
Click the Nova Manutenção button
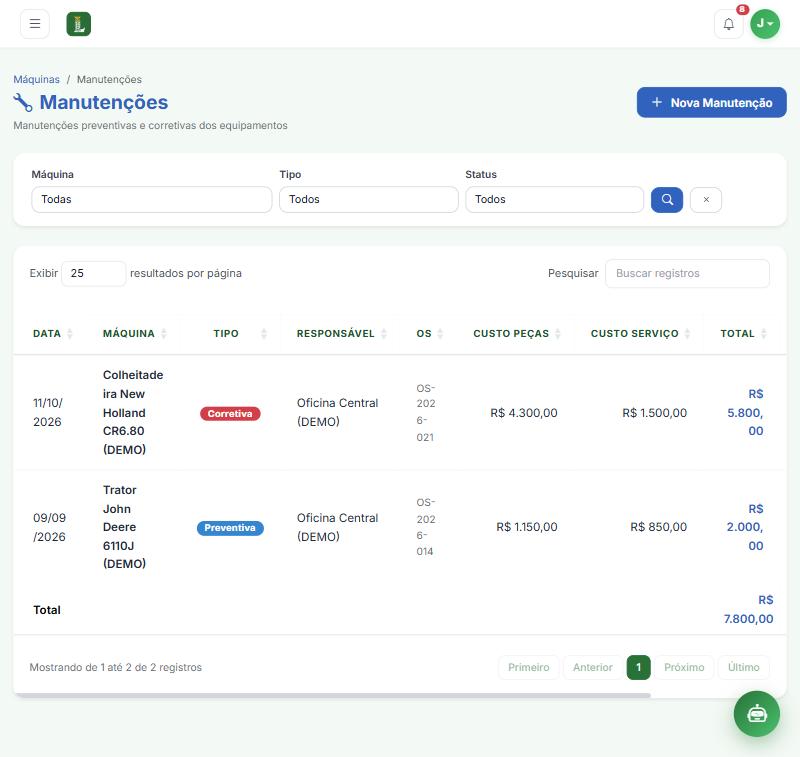pyautogui.click(x=711, y=103)
